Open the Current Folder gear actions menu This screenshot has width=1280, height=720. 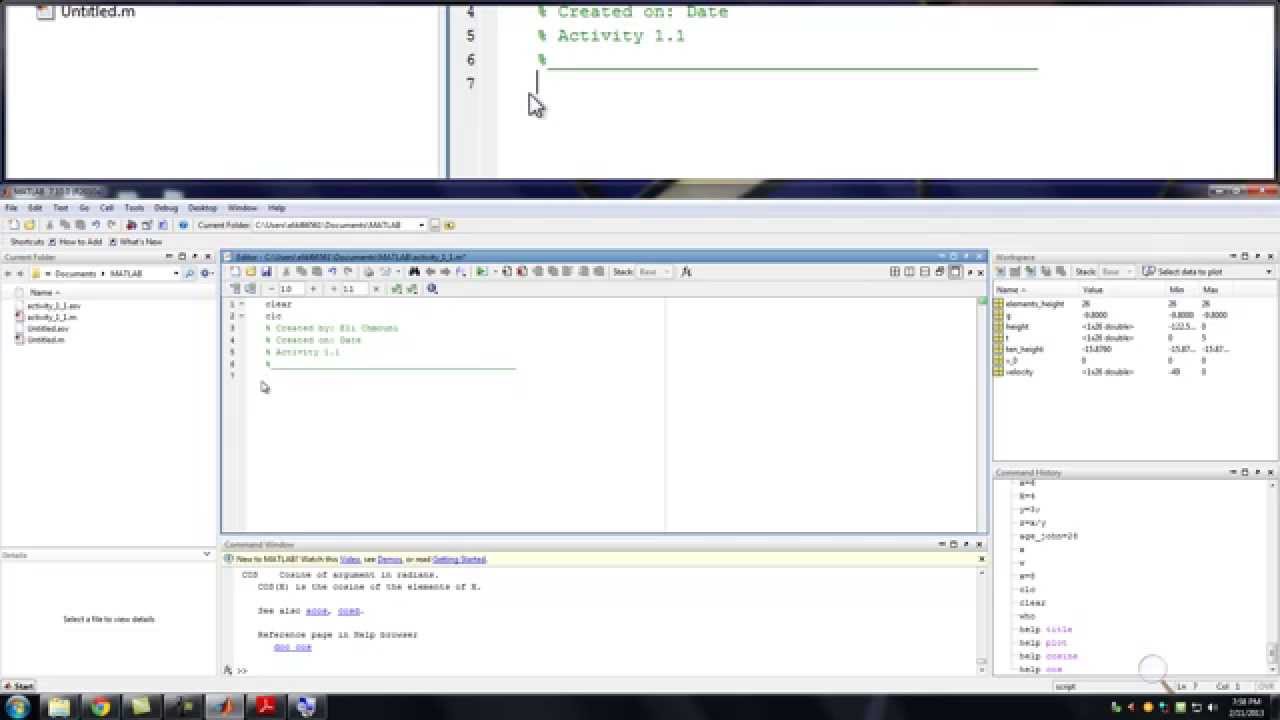(206, 273)
